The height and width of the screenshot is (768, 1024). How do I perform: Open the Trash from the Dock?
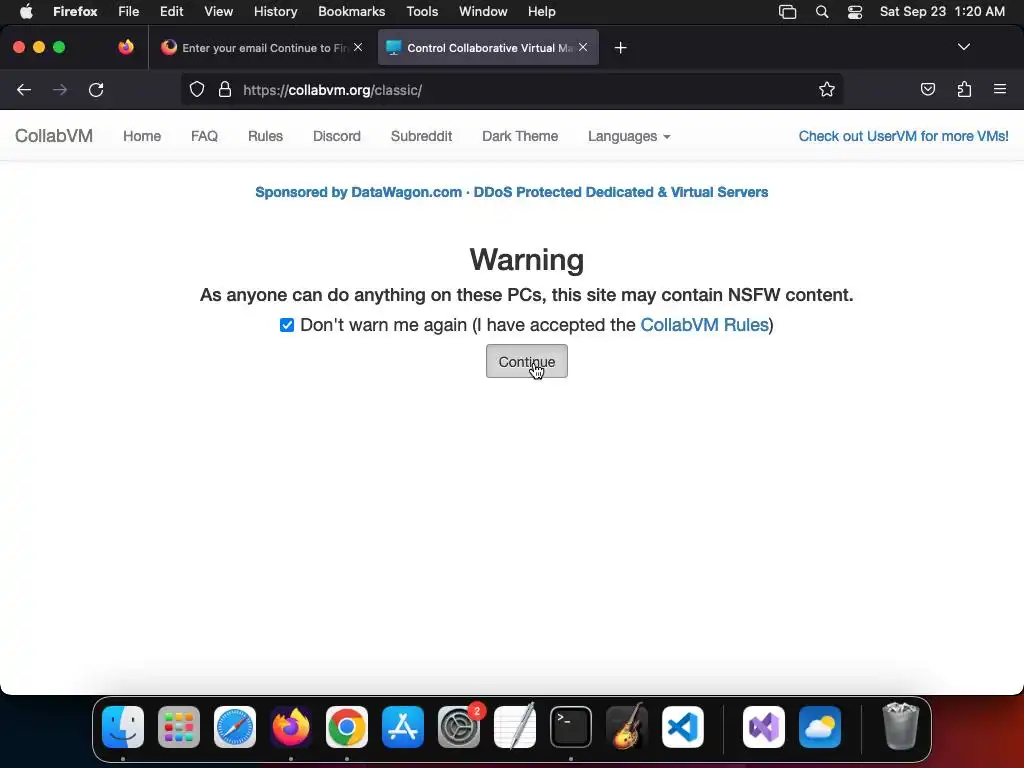(x=901, y=726)
